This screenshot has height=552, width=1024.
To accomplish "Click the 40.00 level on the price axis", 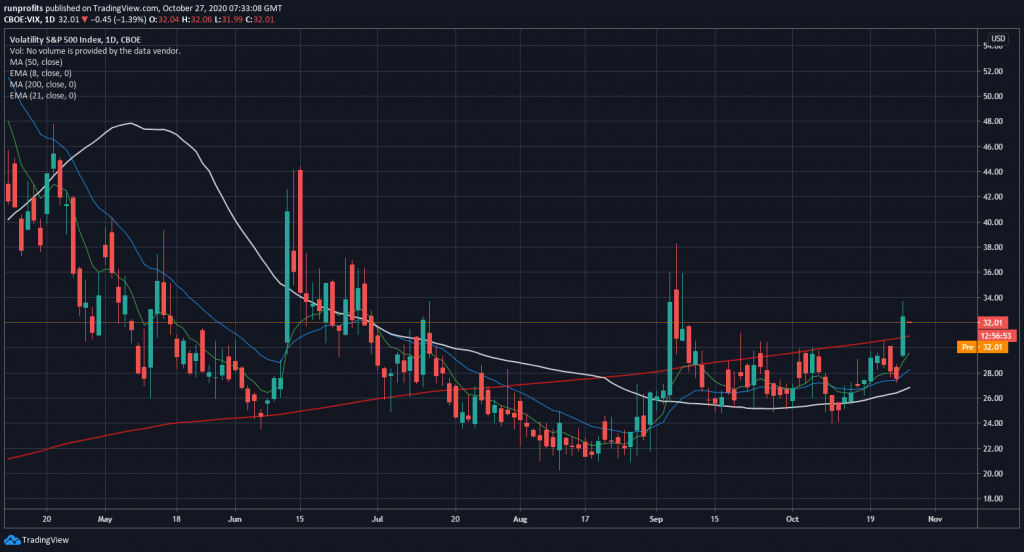I will (x=992, y=222).
